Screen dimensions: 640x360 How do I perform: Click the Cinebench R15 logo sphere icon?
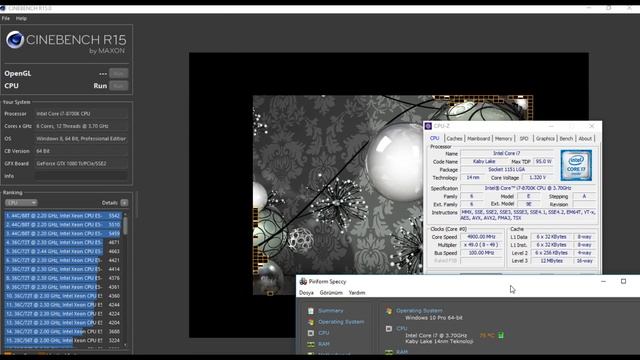pos(15,40)
